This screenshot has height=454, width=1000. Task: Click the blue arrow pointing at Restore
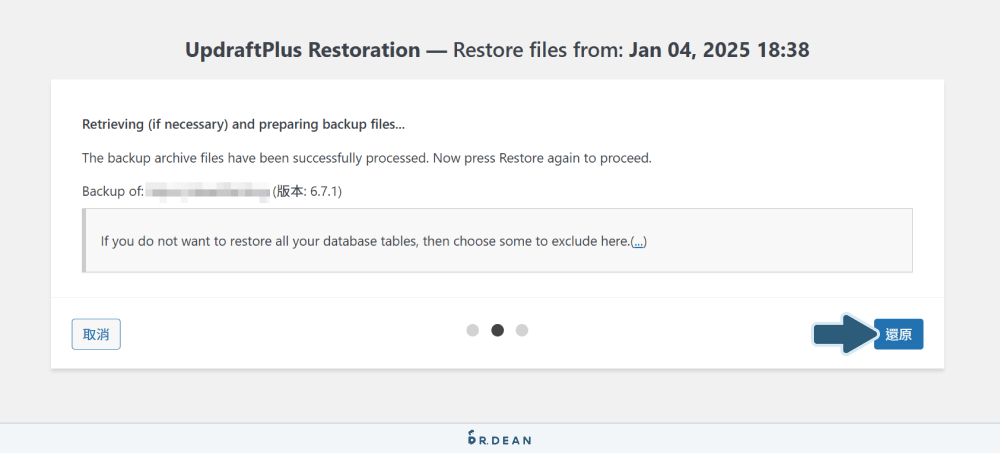[842, 334]
